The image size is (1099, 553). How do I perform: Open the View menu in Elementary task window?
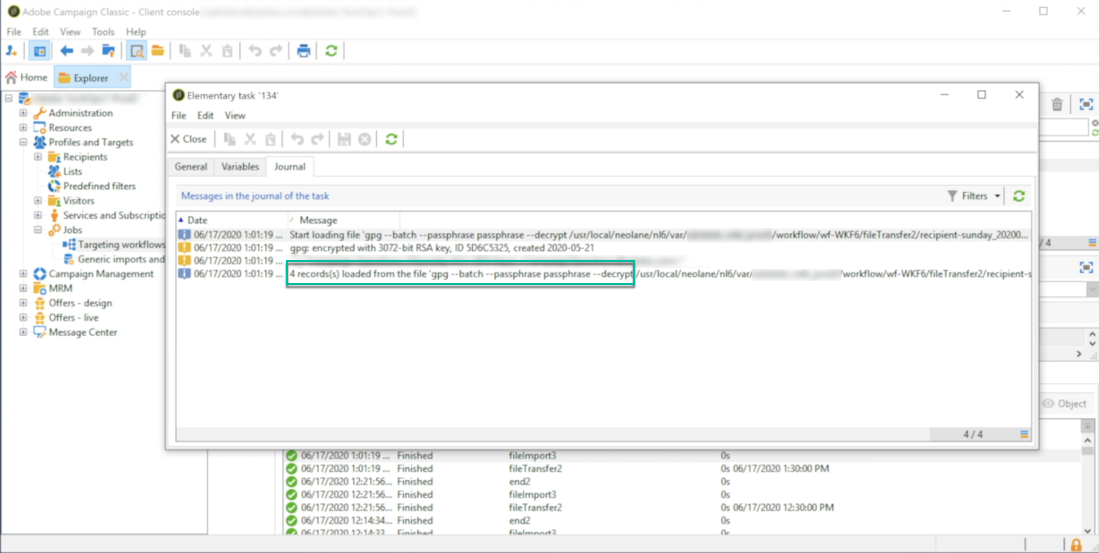click(236, 116)
